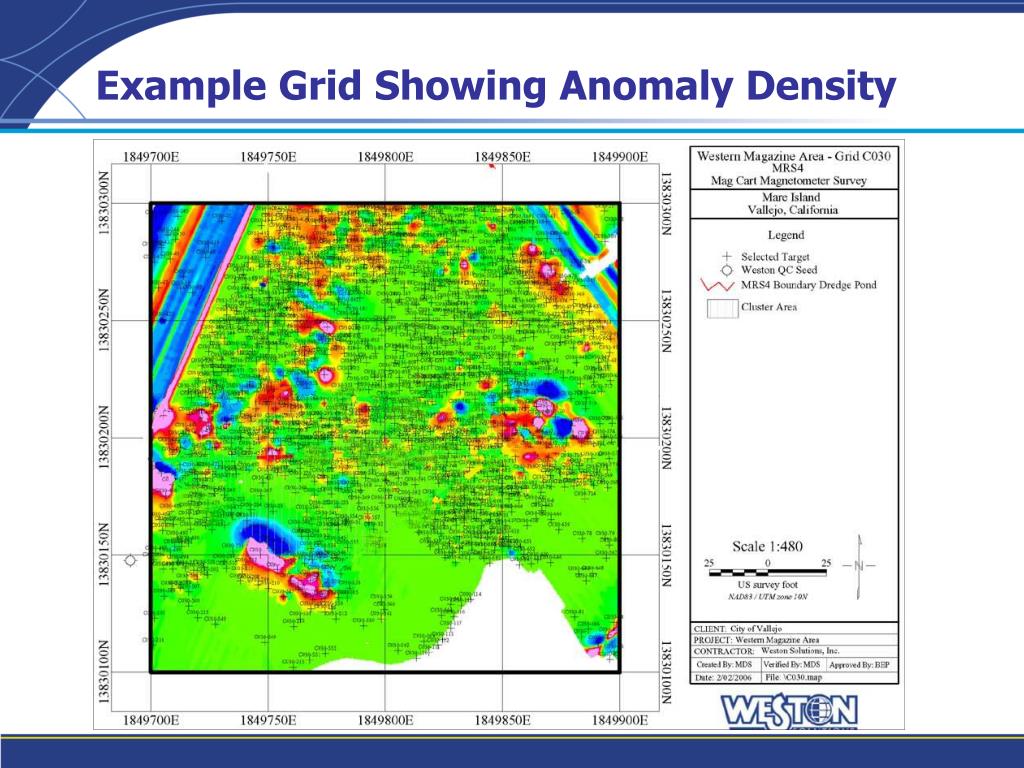The height and width of the screenshot is (768, 1024).
Task: Click the '13830100N' label on the right axis
Action: click(665, 673)
